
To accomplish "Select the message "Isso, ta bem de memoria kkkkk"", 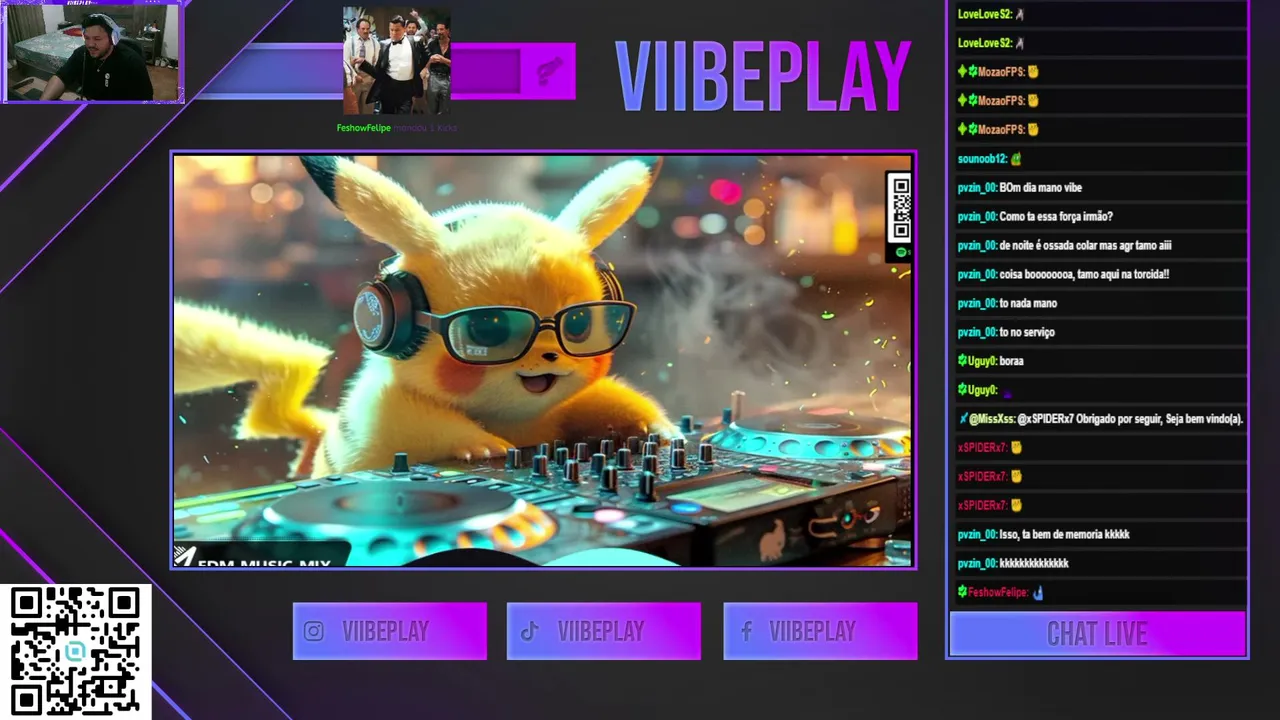I will click(x=1064, y=535).
